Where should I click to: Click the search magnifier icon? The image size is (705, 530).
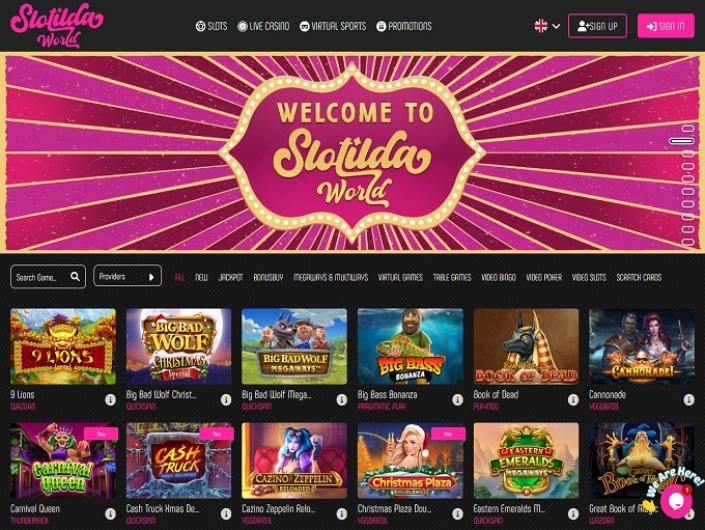[x=75, y=276]
